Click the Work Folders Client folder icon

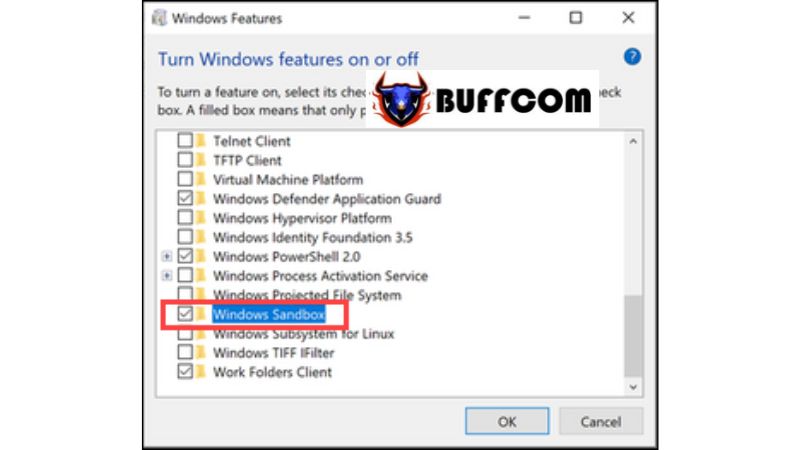point(201,371)
